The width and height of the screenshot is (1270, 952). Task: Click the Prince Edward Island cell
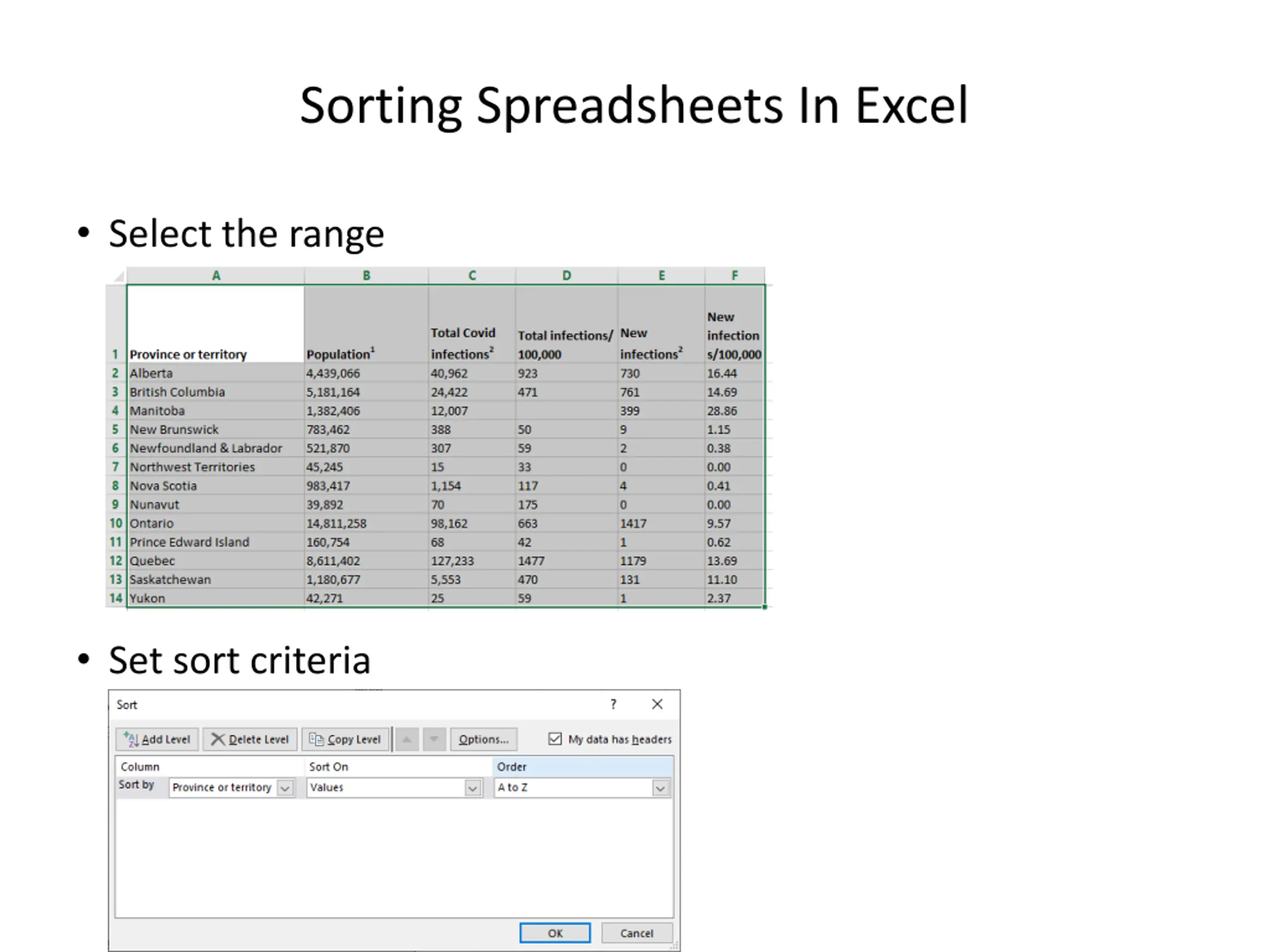pyautogui.click(x=216, y=542)
